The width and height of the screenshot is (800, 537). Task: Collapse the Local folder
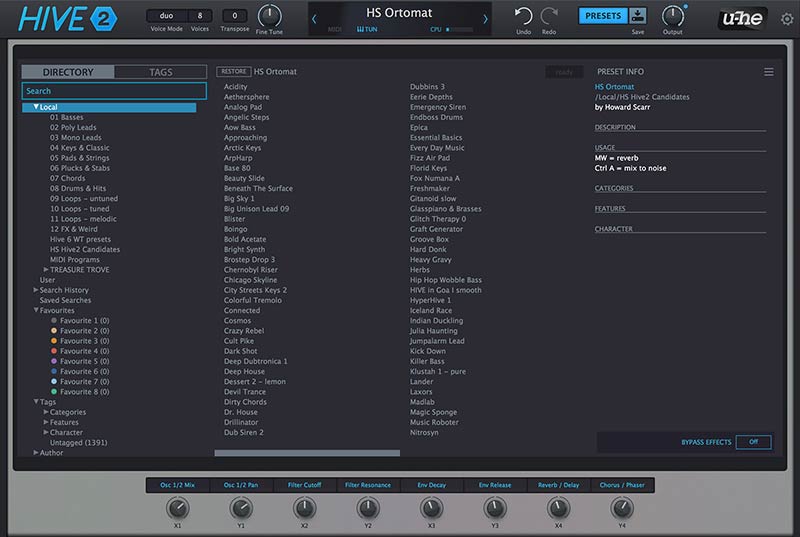36,107
